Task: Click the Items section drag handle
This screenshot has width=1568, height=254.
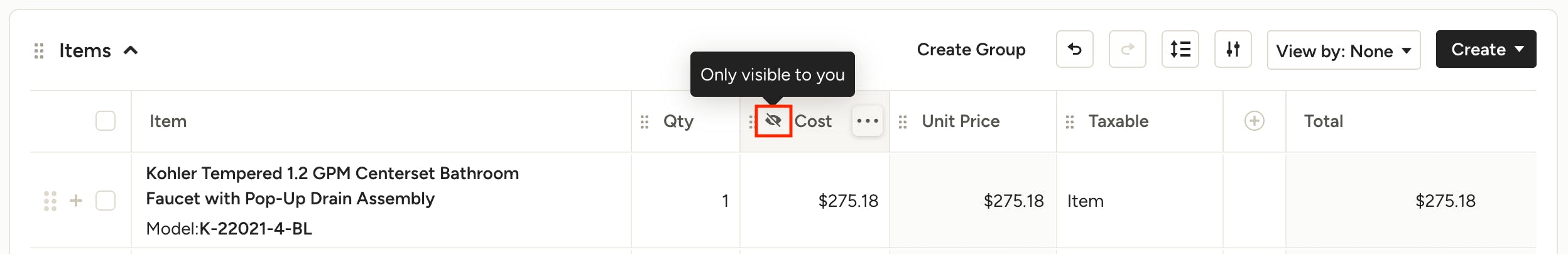Action: (39, 51)
